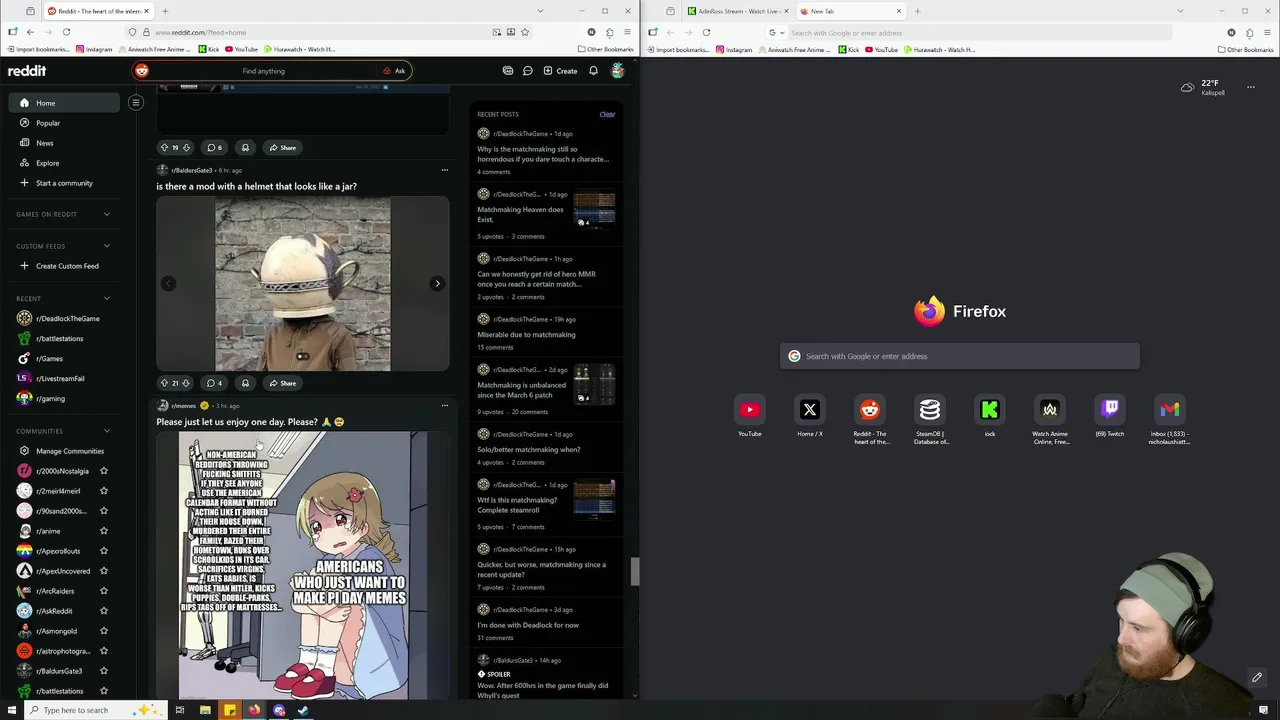Focus Firefox New Tab search box
Screen dimensions: 1280x720
point(960,356)
